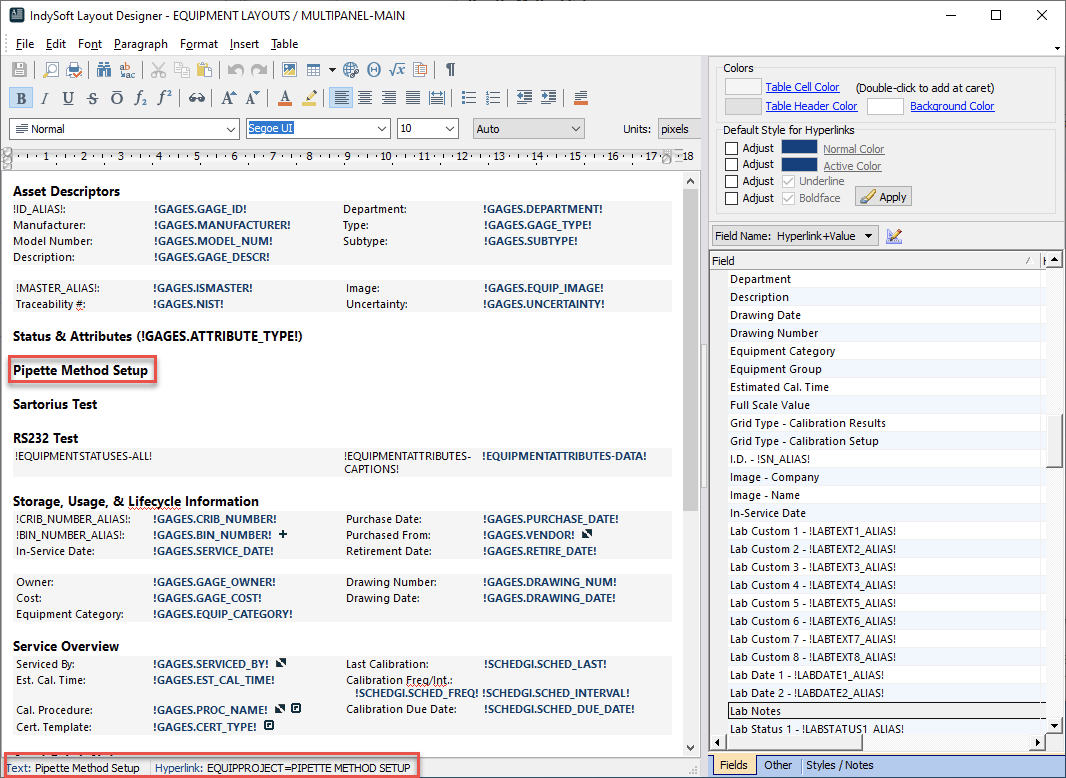Image resolution: width=1066 pixels, height=778 pixels.
Task: Apply strikethrough formatting to text
Action: click(x=92, y=98)
